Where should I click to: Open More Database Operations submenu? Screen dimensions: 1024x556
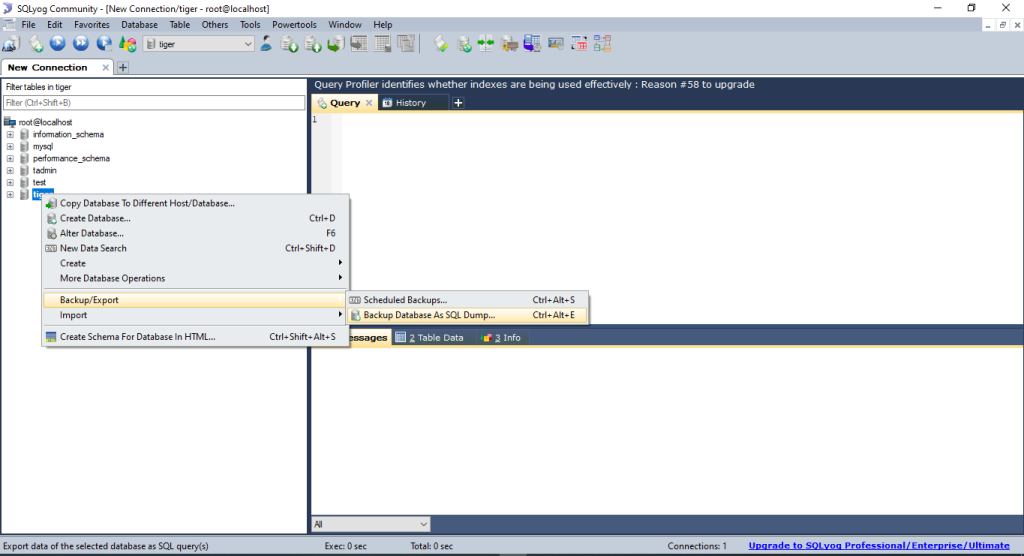(x=195, y=278)
